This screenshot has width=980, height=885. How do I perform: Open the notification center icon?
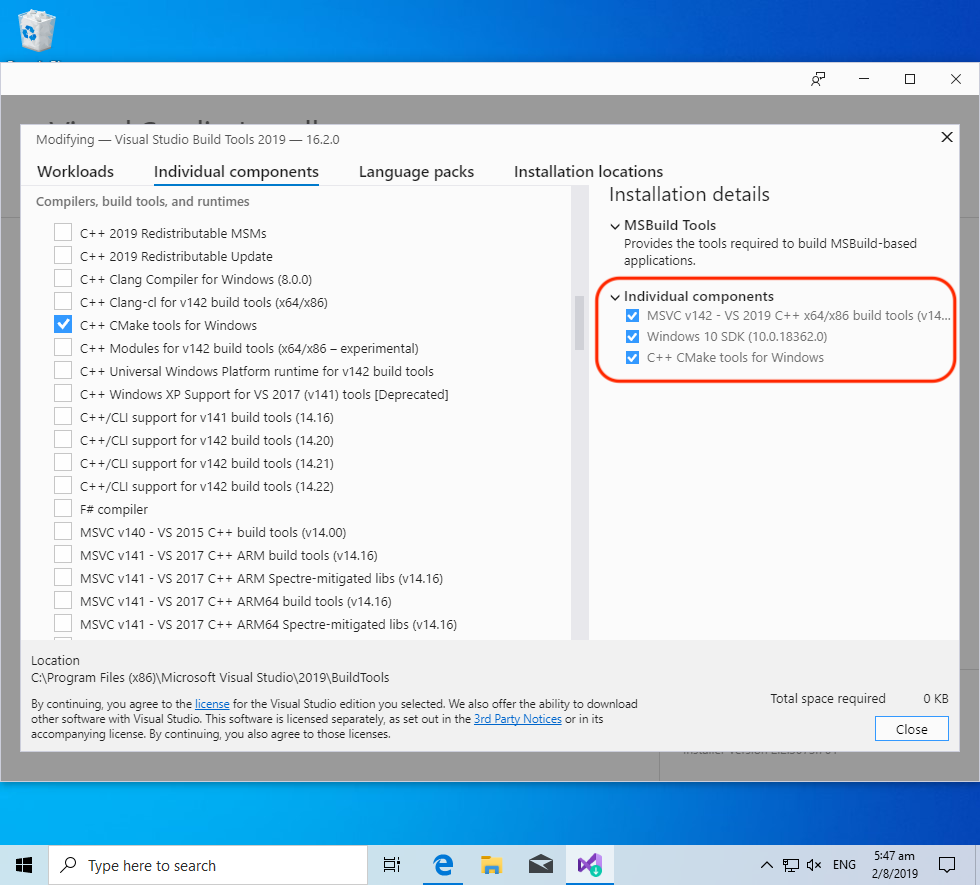click(947, 865)
